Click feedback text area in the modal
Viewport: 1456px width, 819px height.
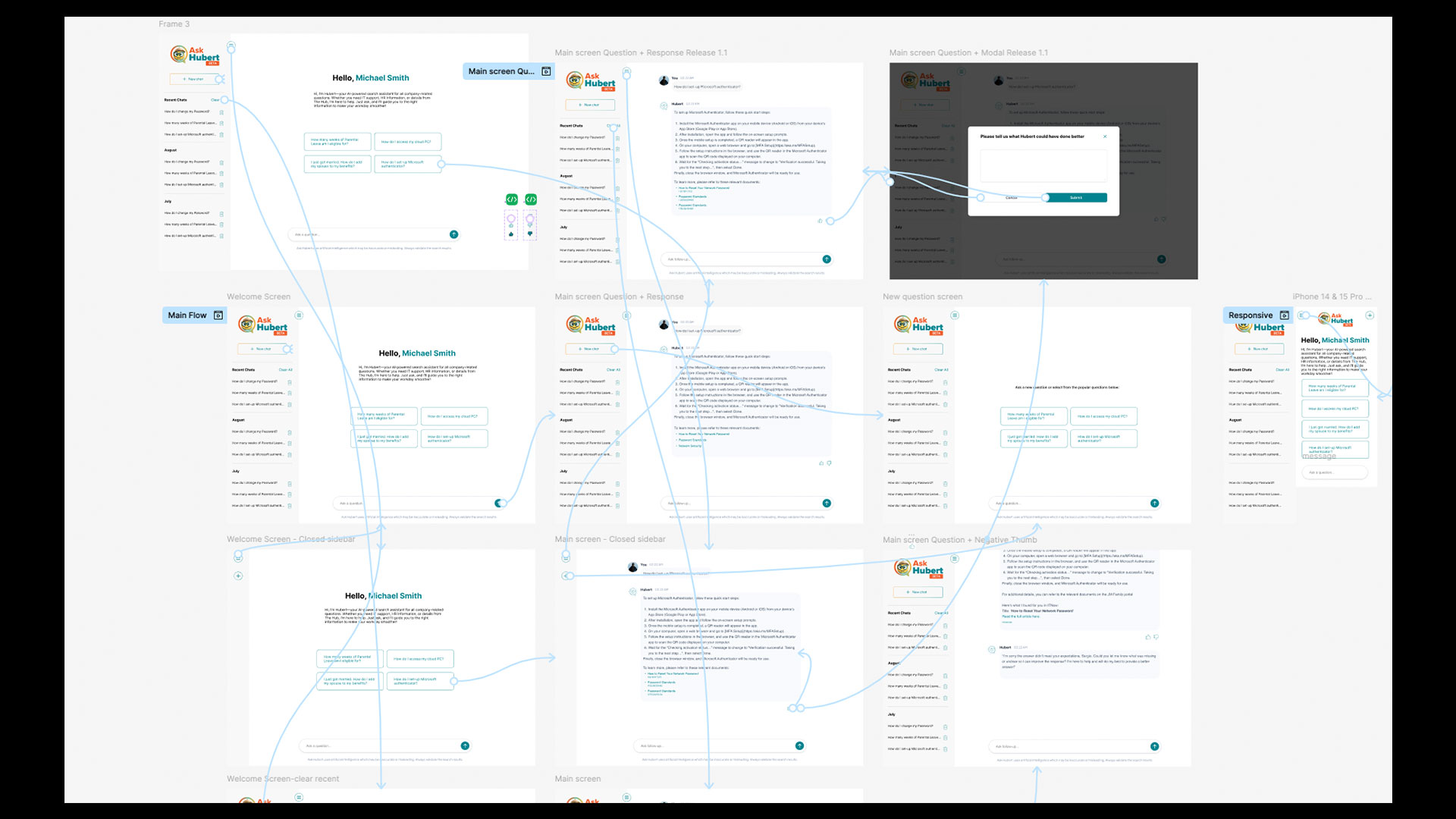(x=1043, y=165)
